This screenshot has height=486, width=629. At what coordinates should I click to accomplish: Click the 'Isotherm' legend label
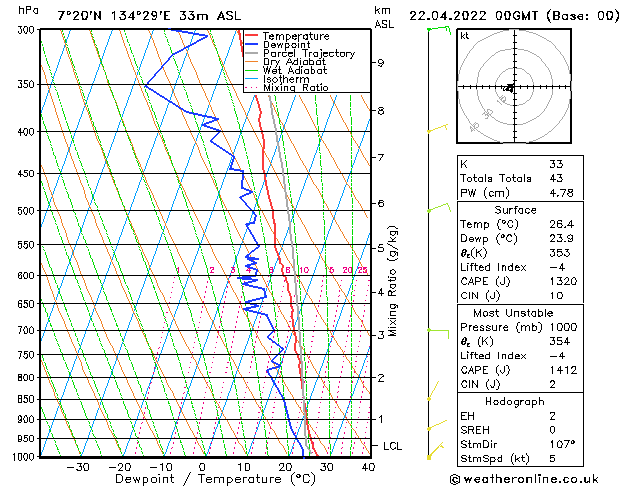point(286,79)
